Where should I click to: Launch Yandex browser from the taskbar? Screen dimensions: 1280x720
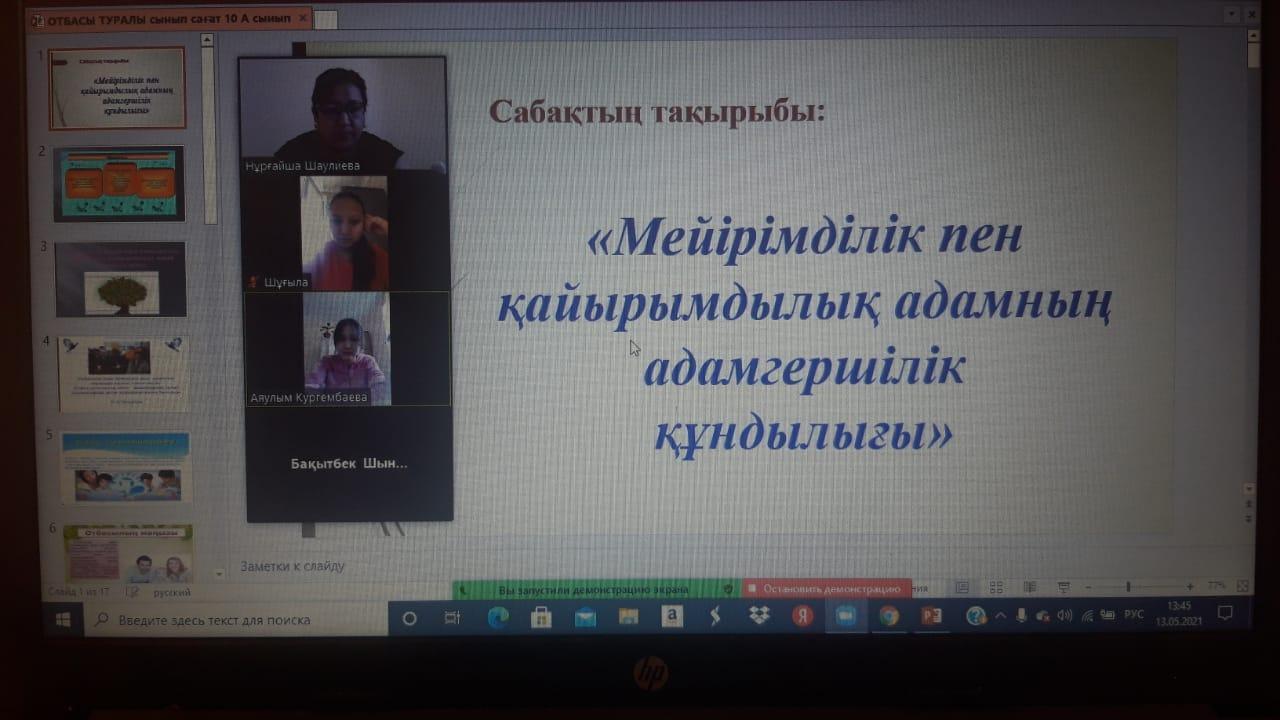pos(802,617)
